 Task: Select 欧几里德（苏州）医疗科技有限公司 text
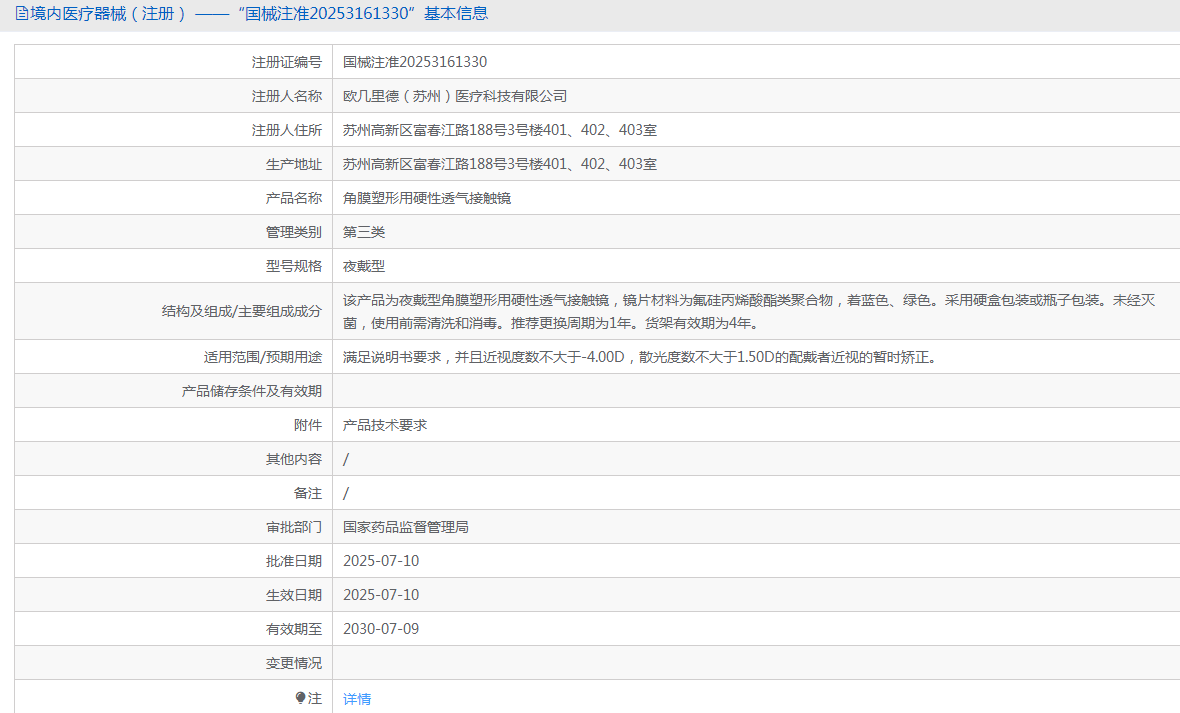click(455, 96)
